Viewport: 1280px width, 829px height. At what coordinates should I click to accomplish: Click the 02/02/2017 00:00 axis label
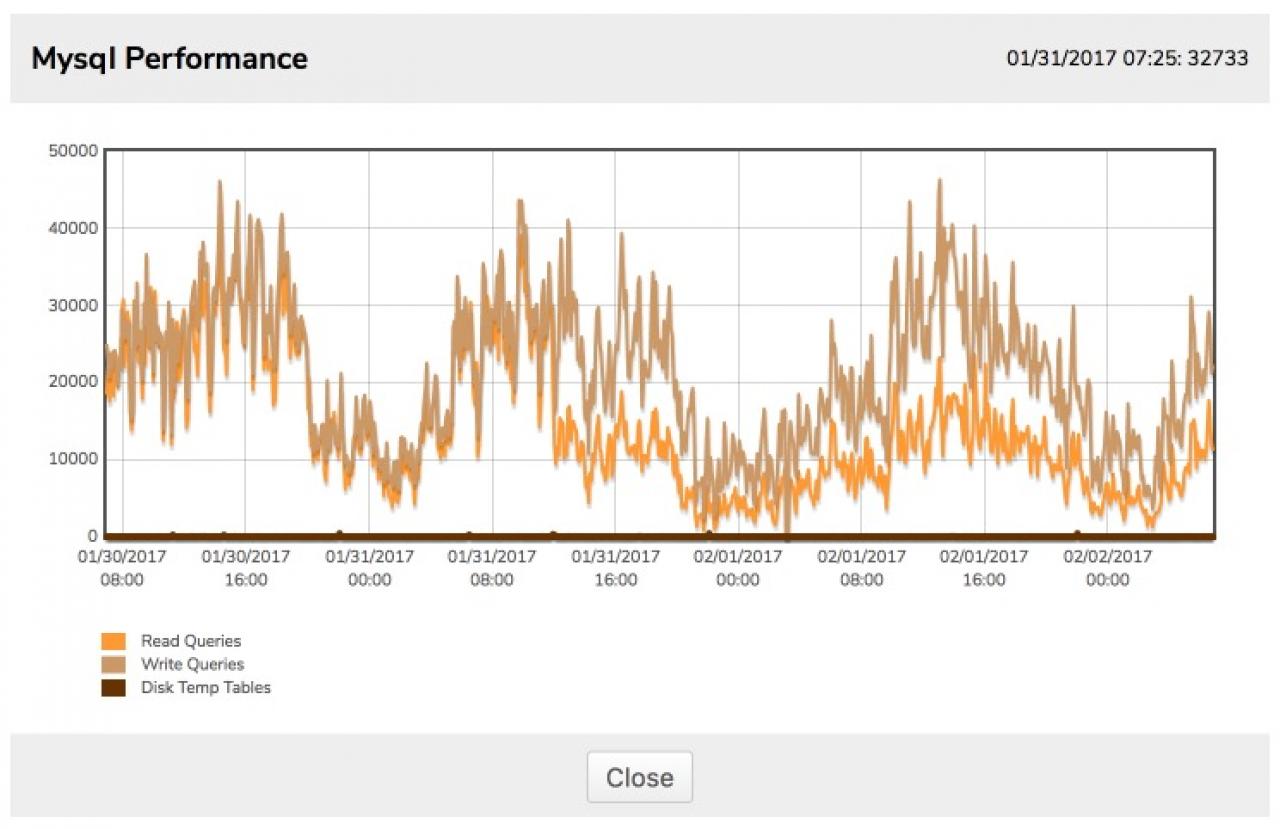[1107, 568]
